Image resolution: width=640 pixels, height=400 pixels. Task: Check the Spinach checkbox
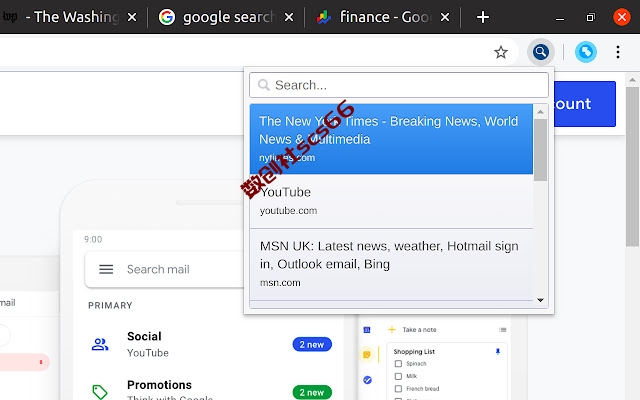pyautogui.click(x=398, y=364)
